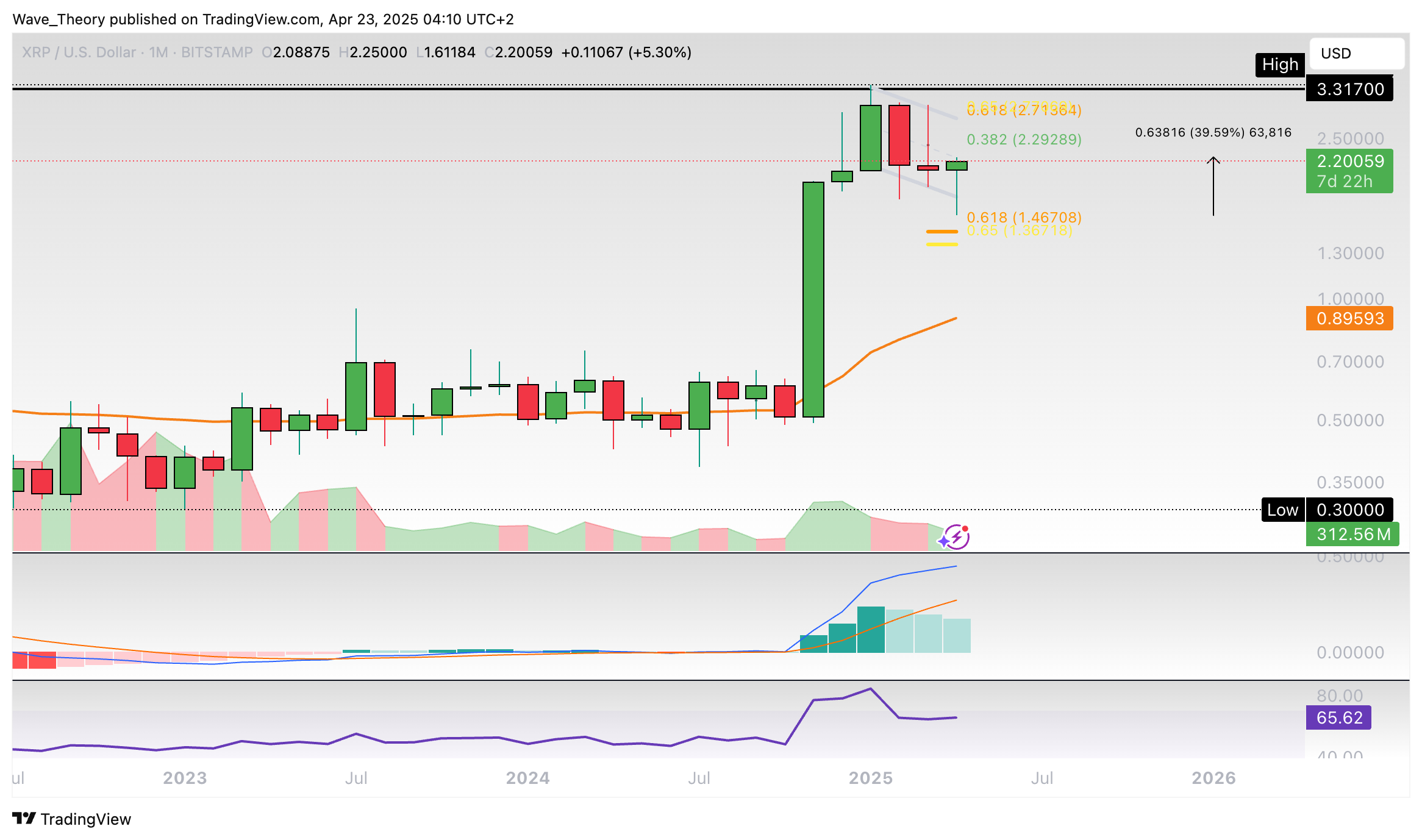This screenshot has height=840, width=1422.
Task: Click the purple lightning bolt indicator icon
Action: point(956,537)
